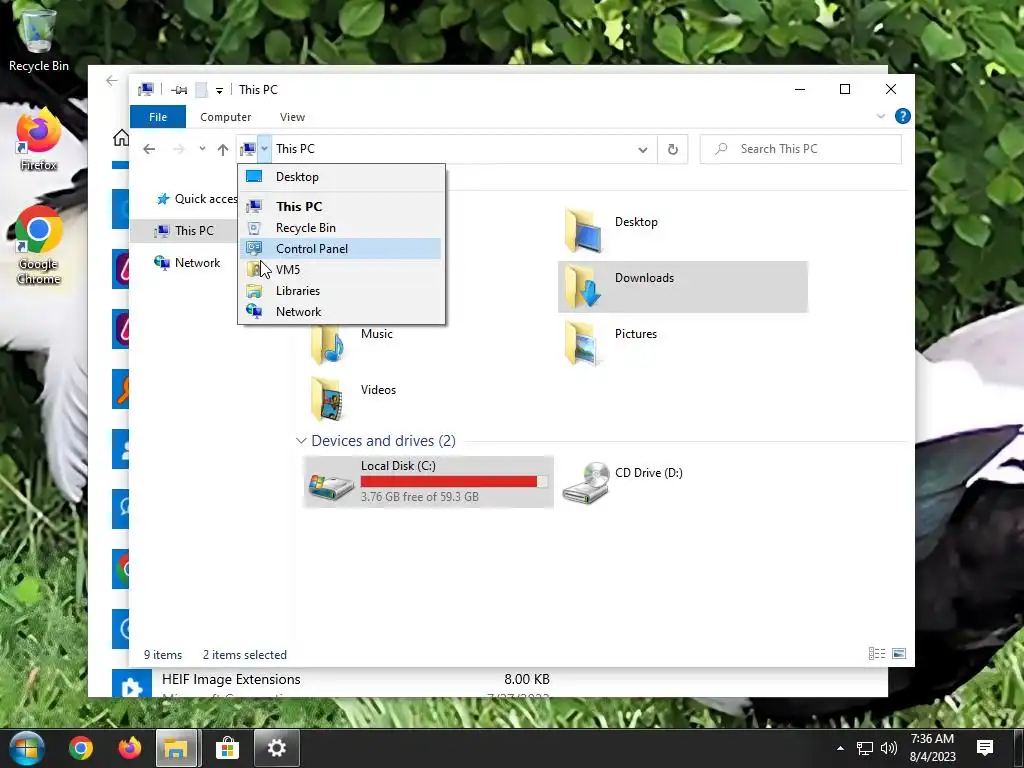Click address bar location chevron
Image resolution: width=1024 pixels, height=768 pixels.
click(264, 149)
